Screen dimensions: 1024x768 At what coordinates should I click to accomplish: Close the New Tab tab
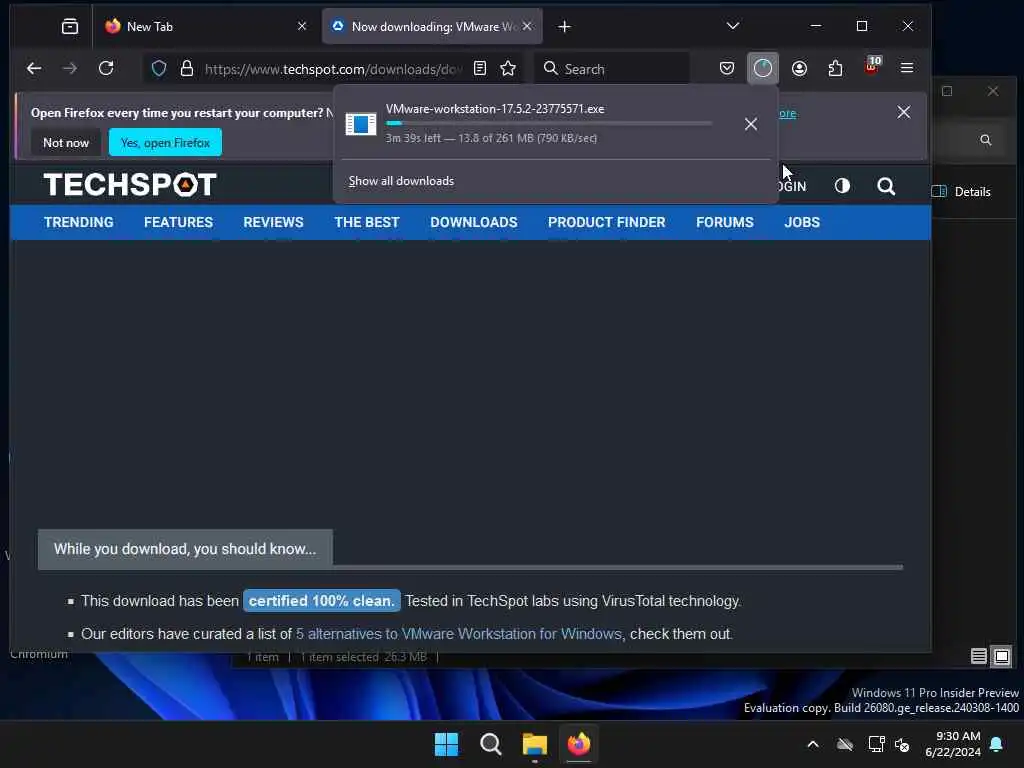[302, 26]
